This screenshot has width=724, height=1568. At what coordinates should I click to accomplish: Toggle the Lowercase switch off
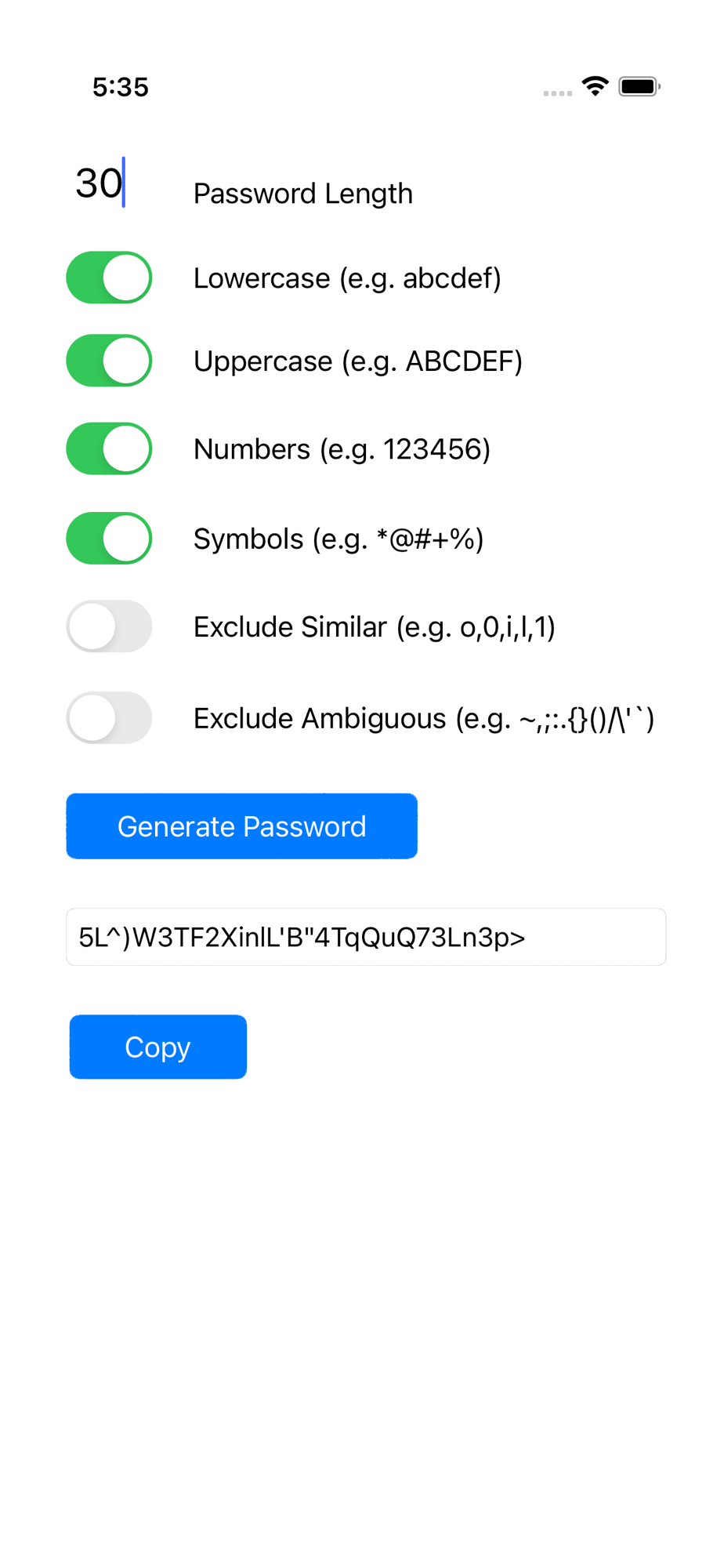(109, 278)
